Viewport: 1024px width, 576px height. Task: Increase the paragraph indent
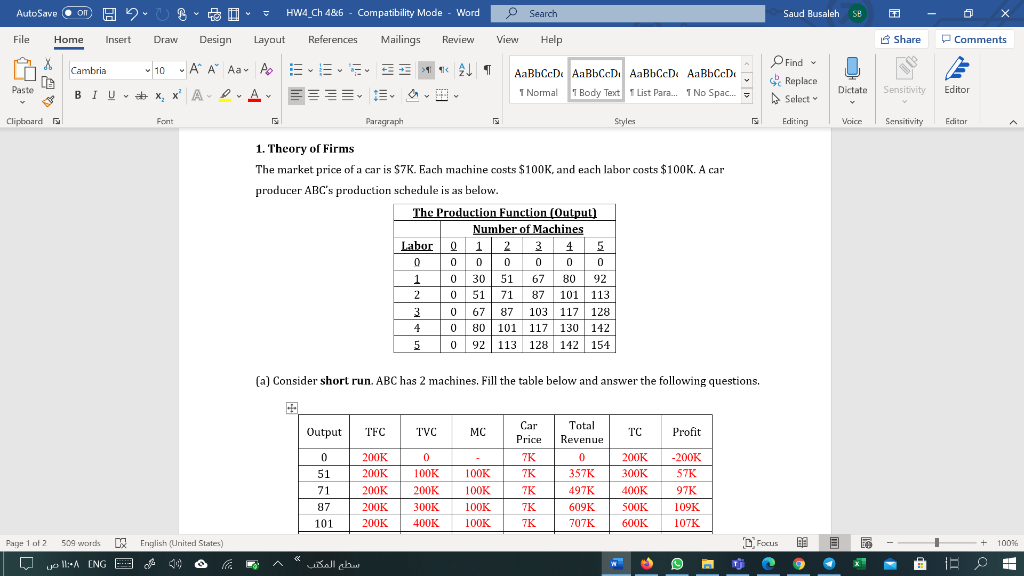coord(405,70)
